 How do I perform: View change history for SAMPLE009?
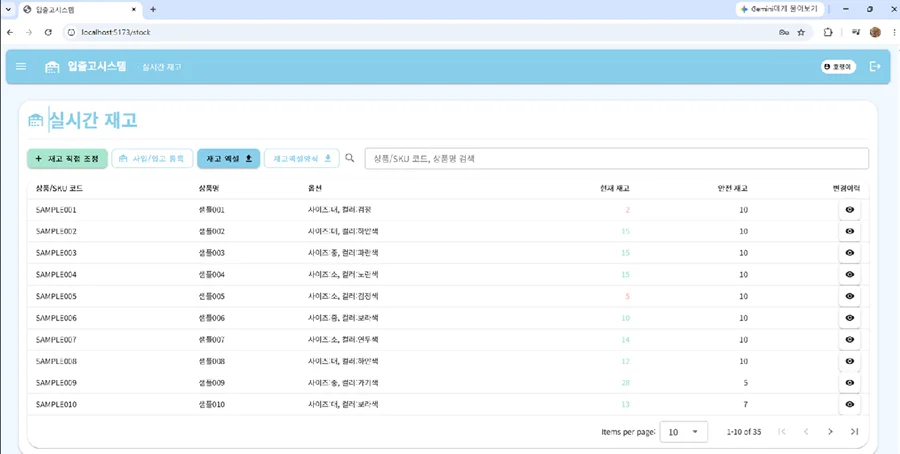pos(849,383)
